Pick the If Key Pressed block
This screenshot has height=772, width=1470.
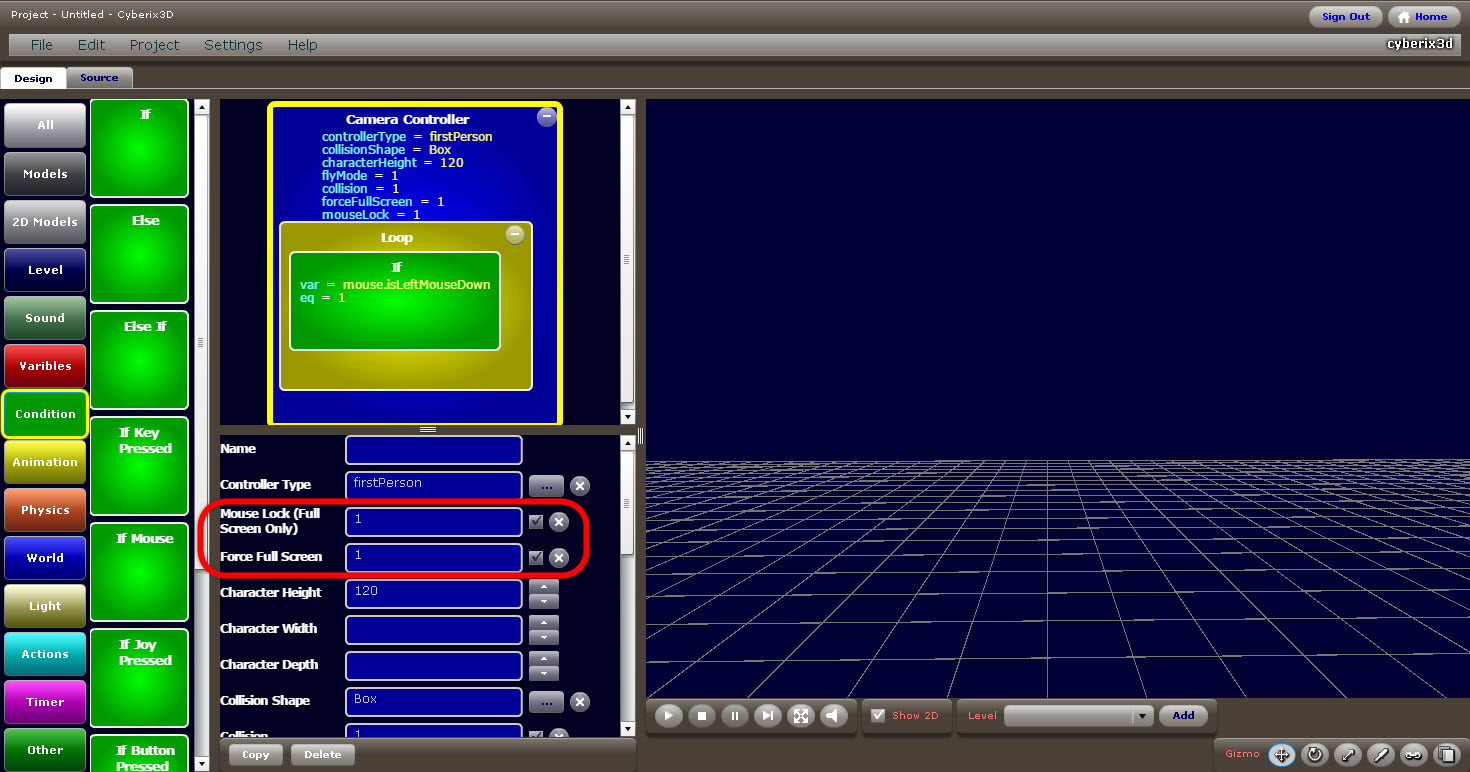tap(140, 466)
